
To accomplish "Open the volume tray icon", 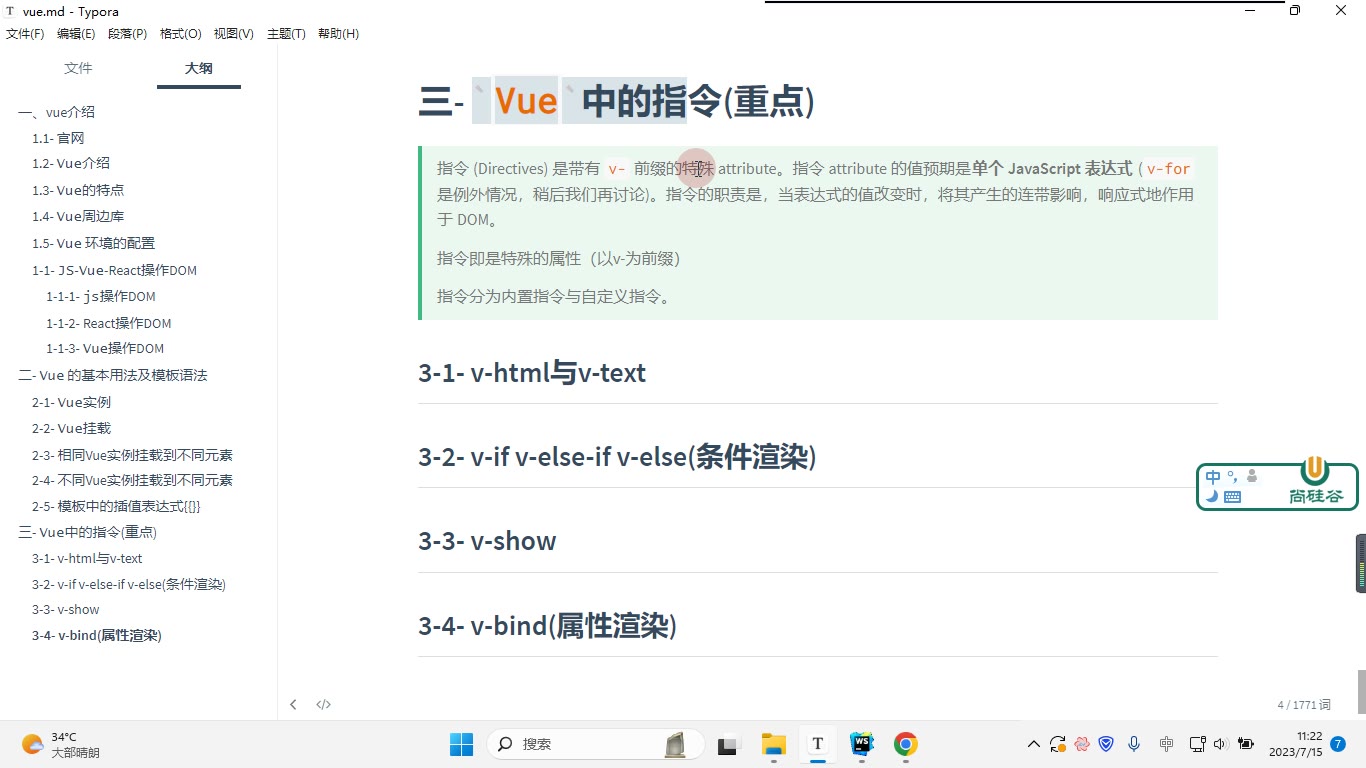I will pos(1220,744).
